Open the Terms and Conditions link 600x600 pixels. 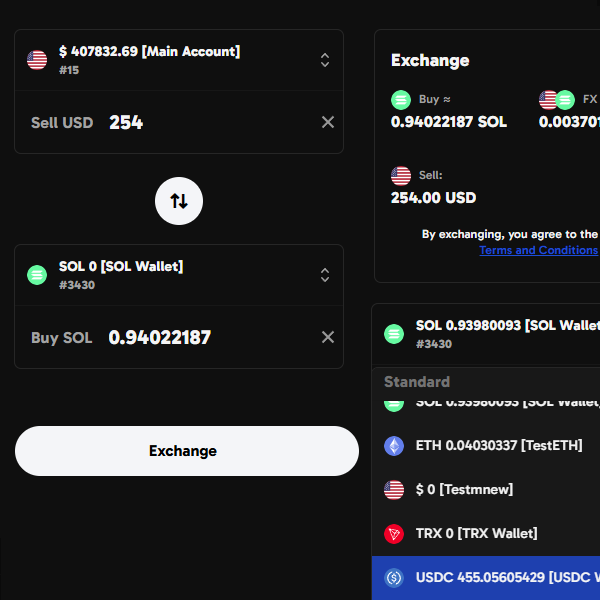point(538,250)
